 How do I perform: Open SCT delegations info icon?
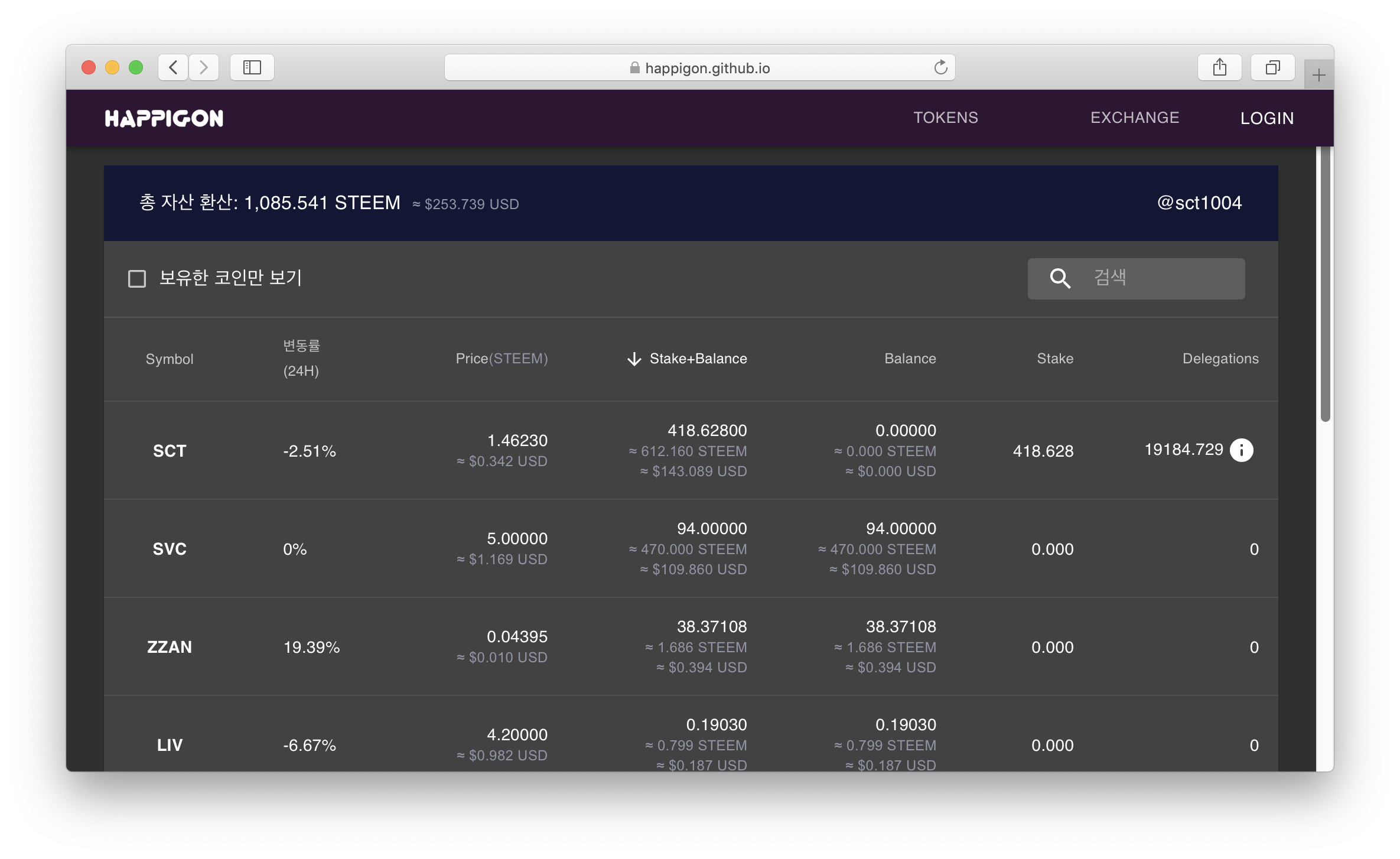(1241, 450)
